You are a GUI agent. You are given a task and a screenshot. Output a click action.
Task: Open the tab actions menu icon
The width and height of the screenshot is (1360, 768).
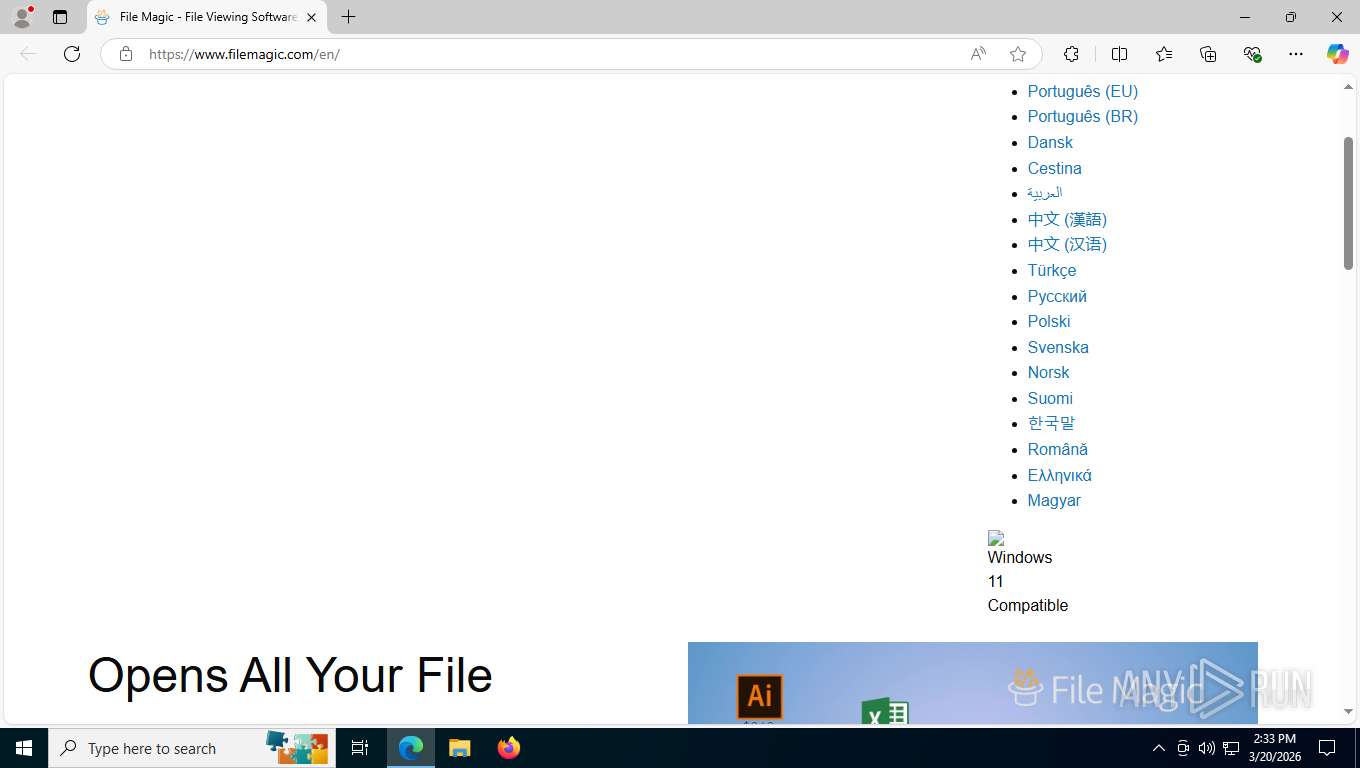pyautogui.click(x=60, y=17)
